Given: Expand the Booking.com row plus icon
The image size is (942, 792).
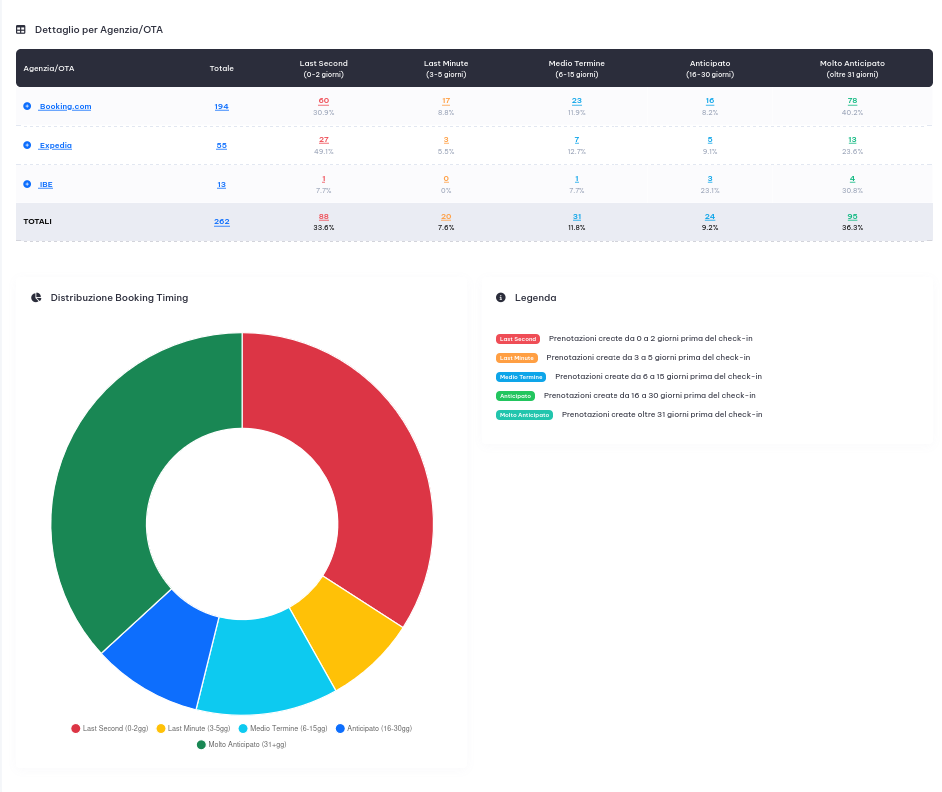Looking at the screenshot, I should 27,106.
